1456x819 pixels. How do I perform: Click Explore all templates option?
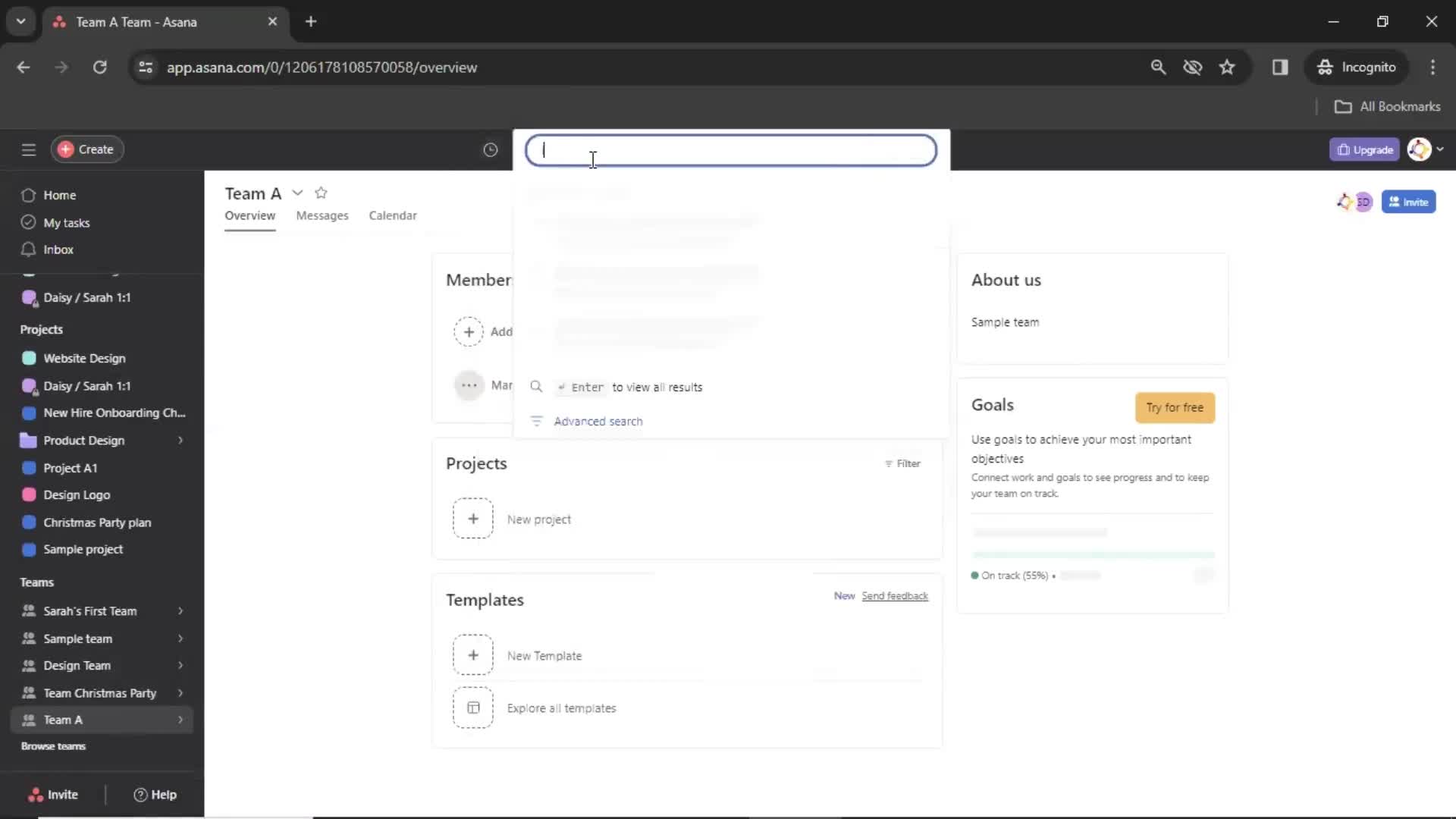(x=561, y=708)
